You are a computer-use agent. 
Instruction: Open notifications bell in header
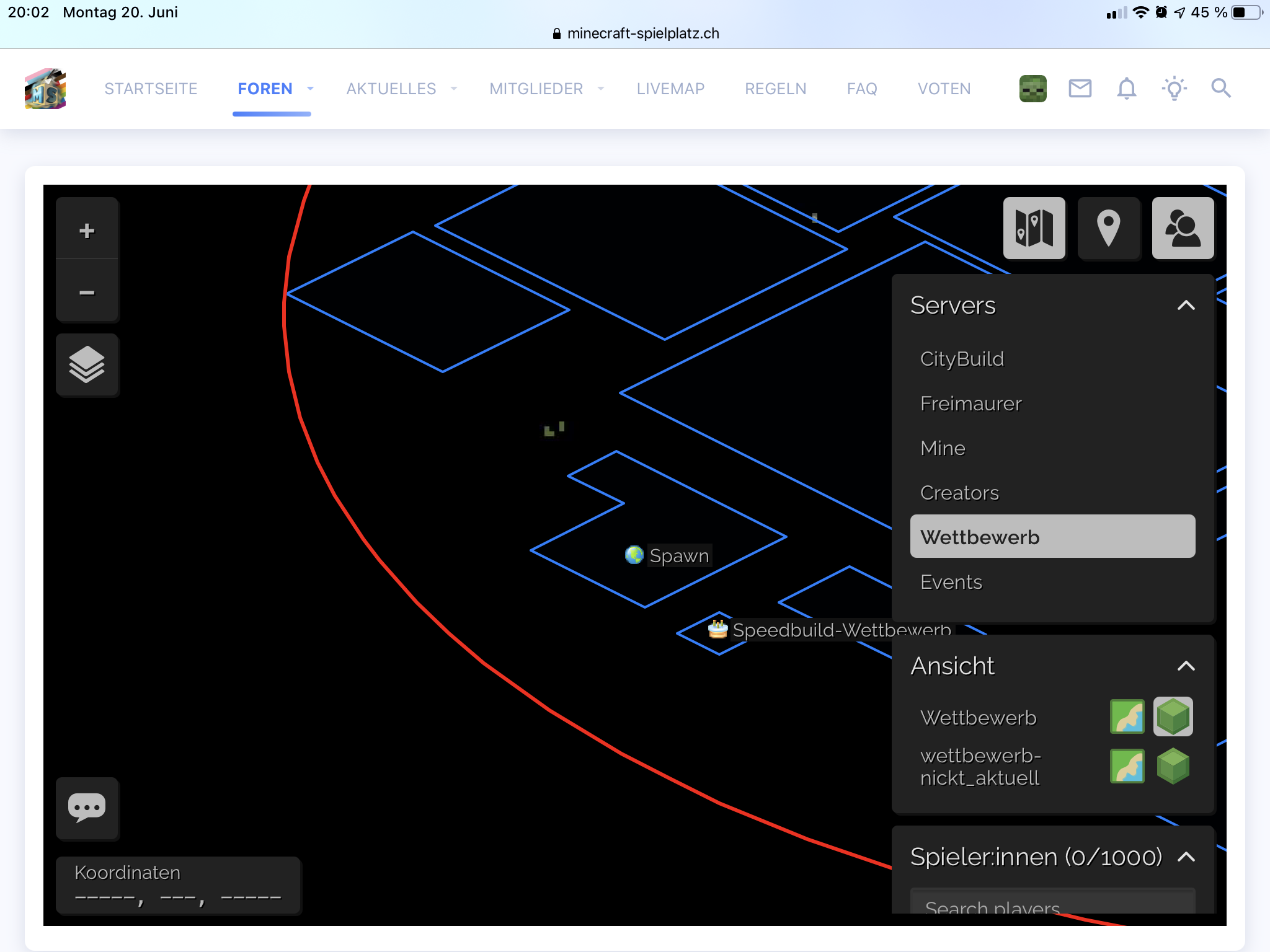[x=1126, y=89]
